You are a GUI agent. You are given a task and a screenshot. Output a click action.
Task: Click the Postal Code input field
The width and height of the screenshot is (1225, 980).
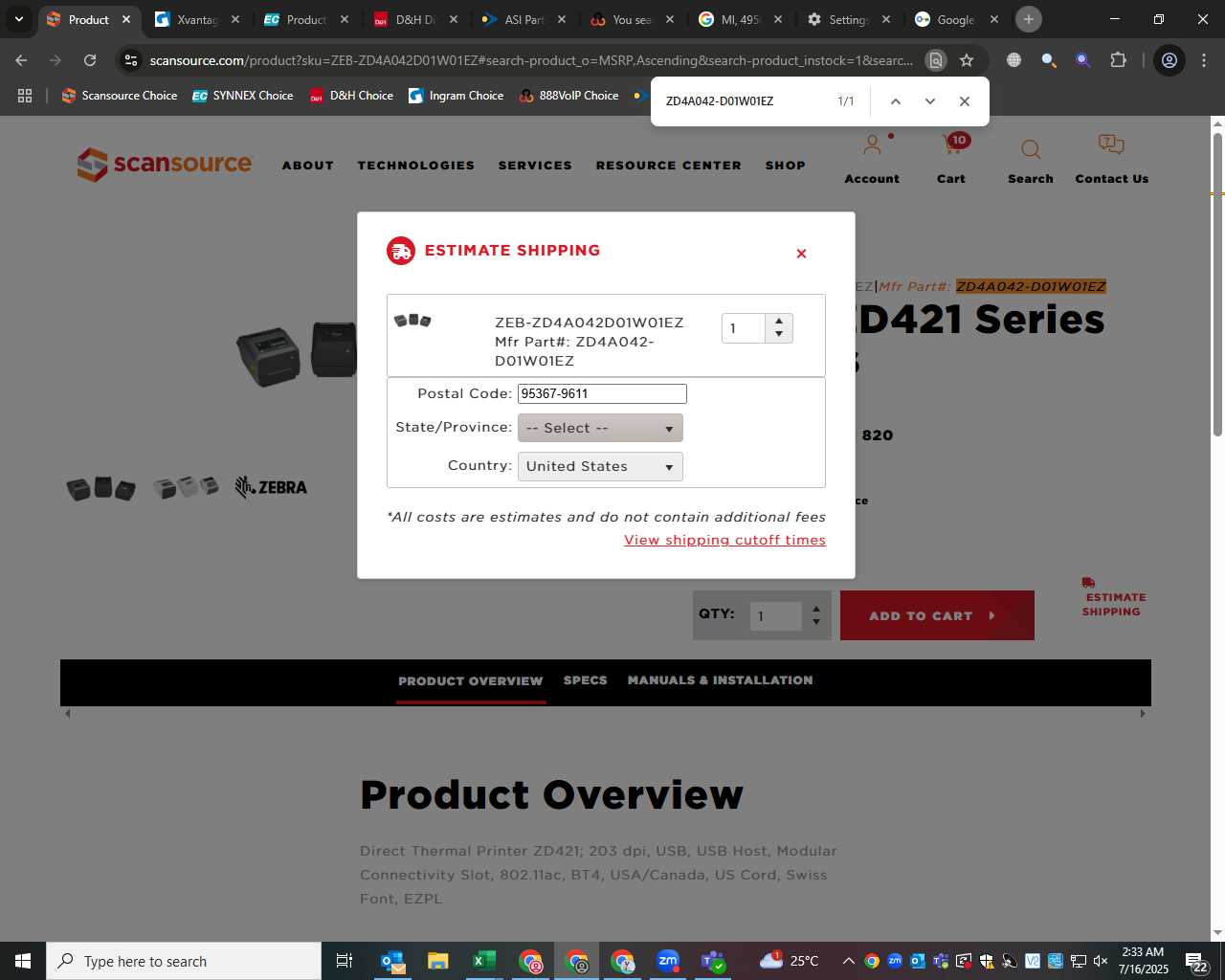602,393
